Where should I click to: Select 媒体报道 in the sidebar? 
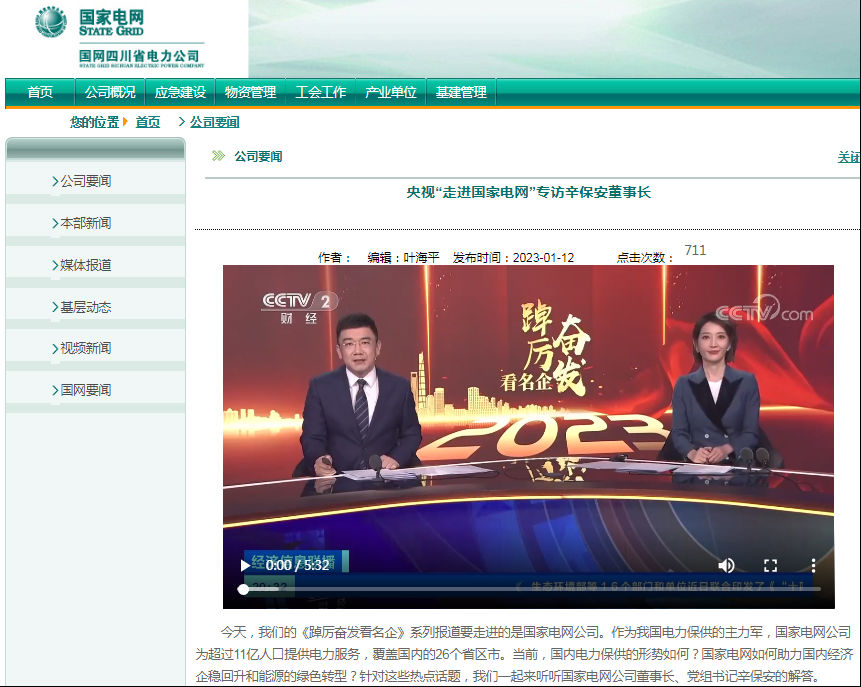tap(86, 265)
